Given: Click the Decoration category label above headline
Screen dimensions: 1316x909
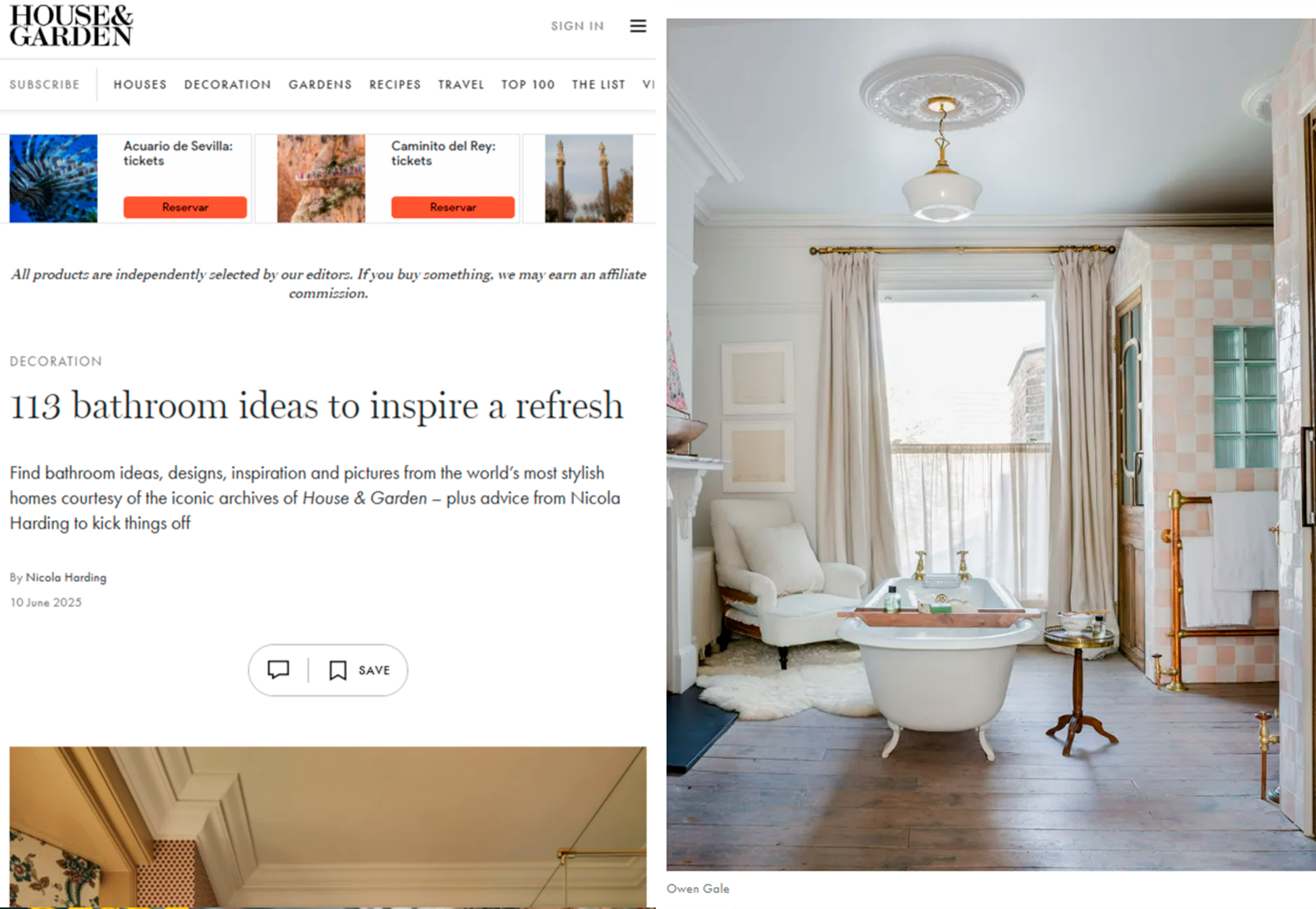Looking at the screenshot, I should click(x=56, y=361).
